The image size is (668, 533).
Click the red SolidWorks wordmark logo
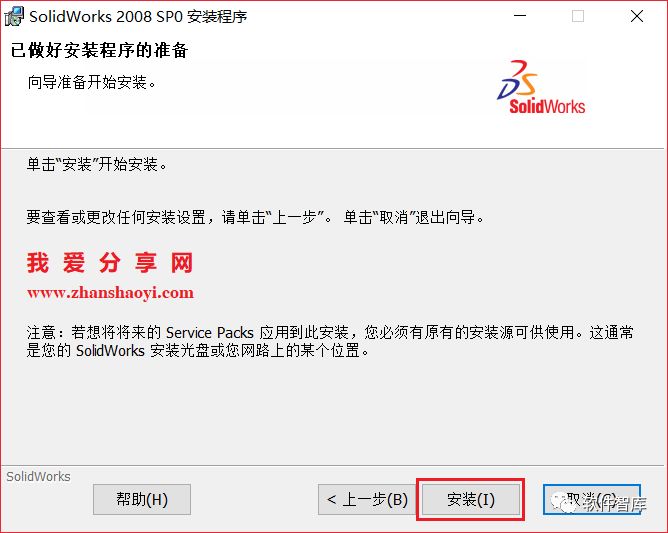pos(547,107)
